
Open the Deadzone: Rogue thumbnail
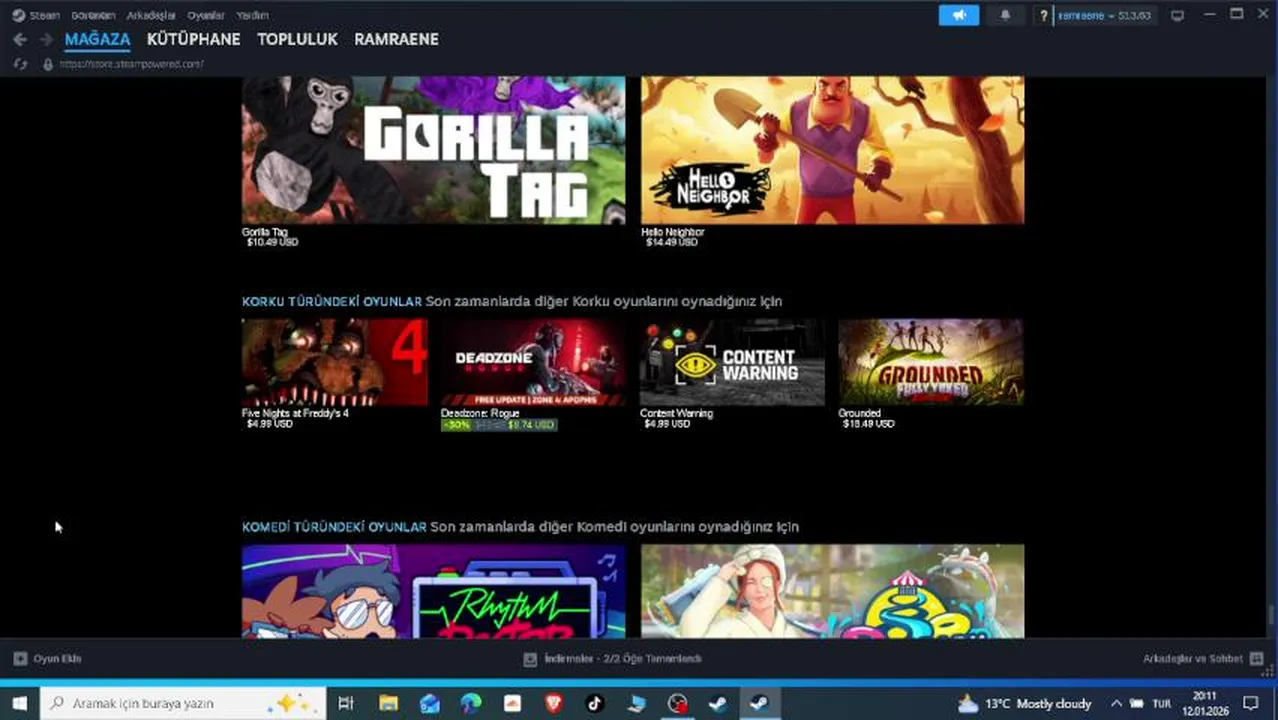[x=533, y=362]
